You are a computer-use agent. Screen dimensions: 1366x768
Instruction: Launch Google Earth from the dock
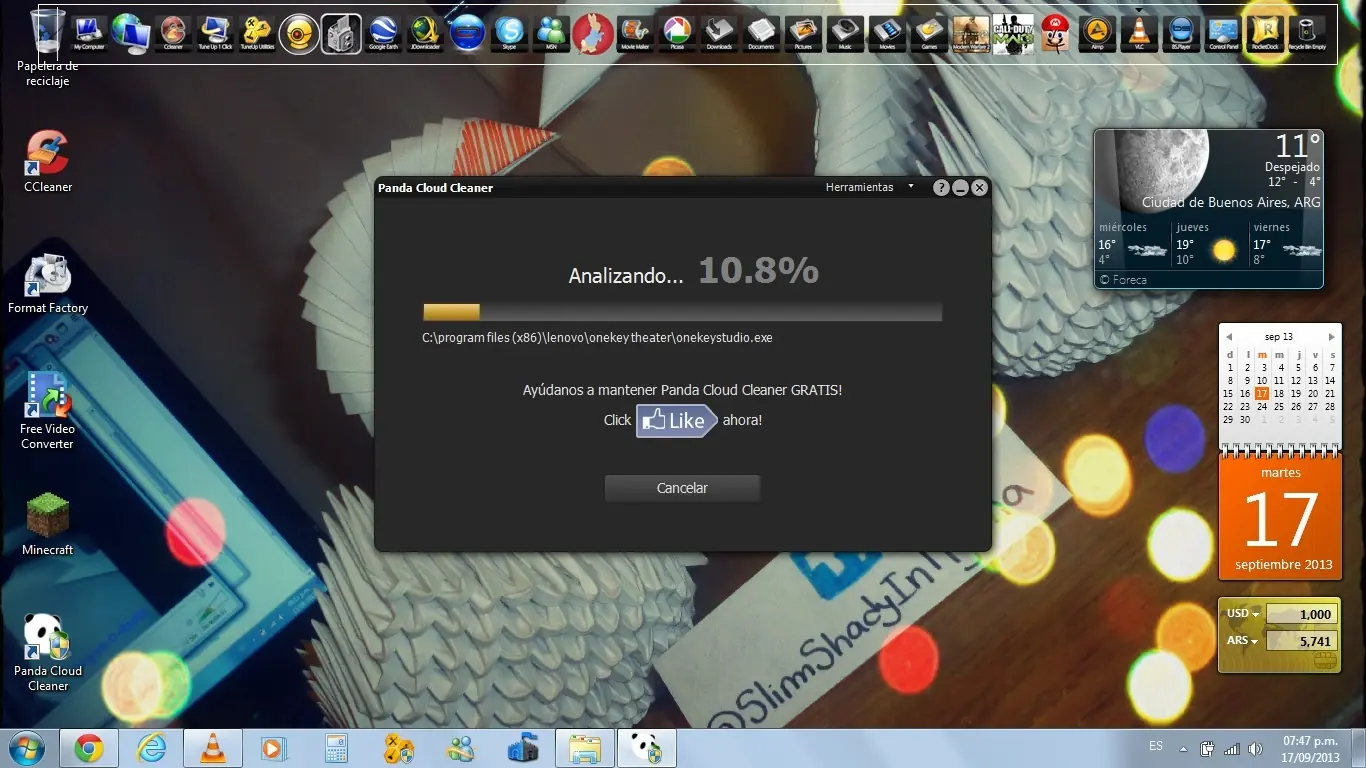(x=383, y=33)
